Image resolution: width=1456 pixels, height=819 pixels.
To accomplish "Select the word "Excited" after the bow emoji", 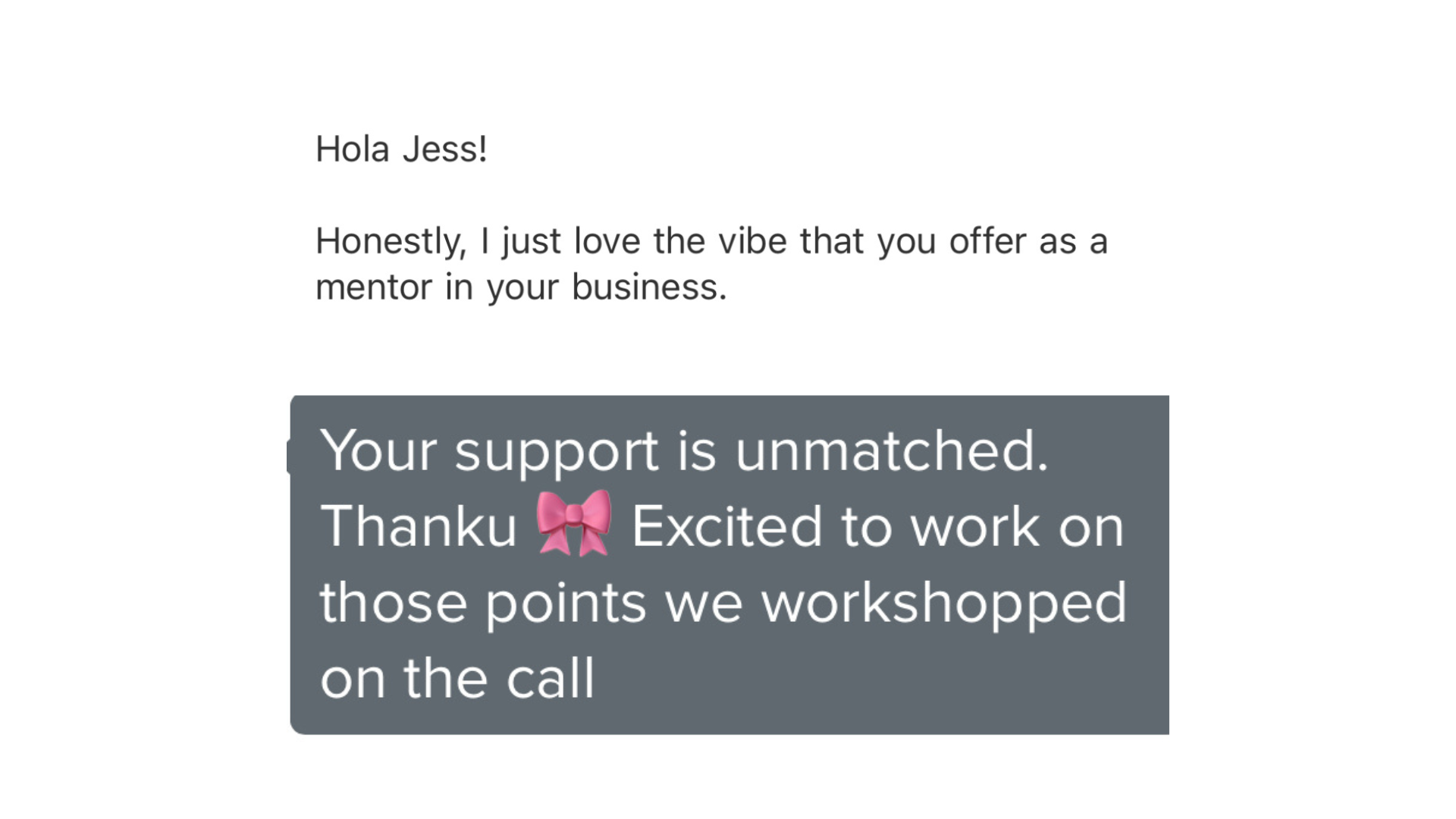I will (726, 526).
